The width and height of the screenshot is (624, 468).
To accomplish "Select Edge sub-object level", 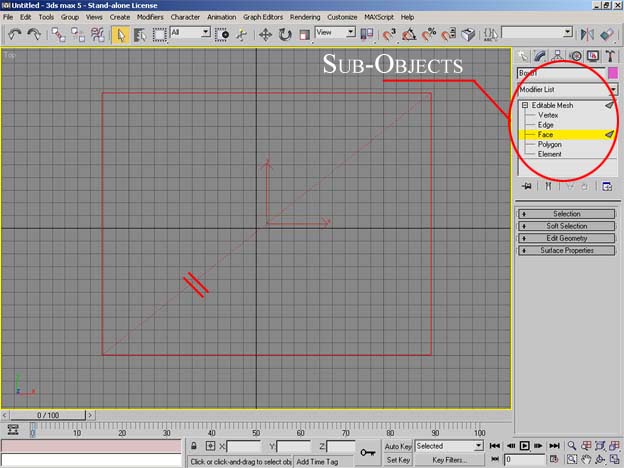I will point(546,125).
